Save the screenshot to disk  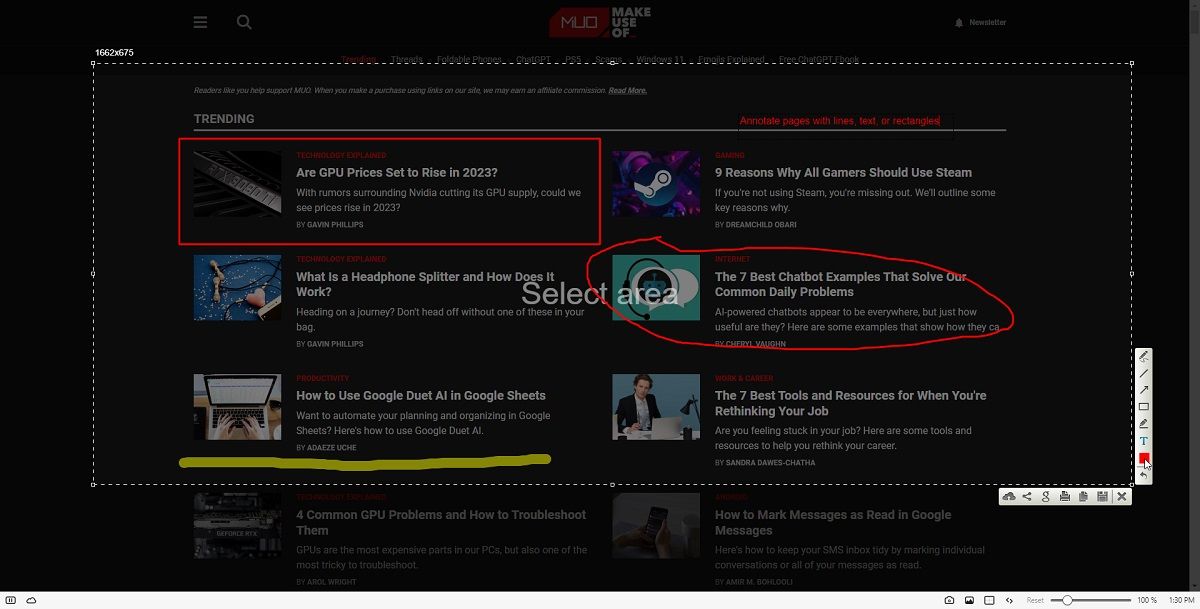point(1102,496)
